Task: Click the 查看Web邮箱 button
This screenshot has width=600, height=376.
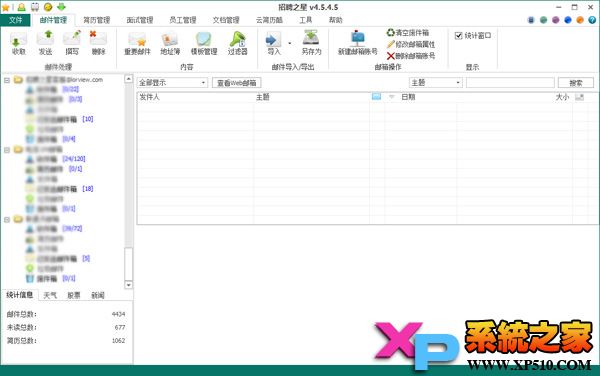Action: point(236,83)
